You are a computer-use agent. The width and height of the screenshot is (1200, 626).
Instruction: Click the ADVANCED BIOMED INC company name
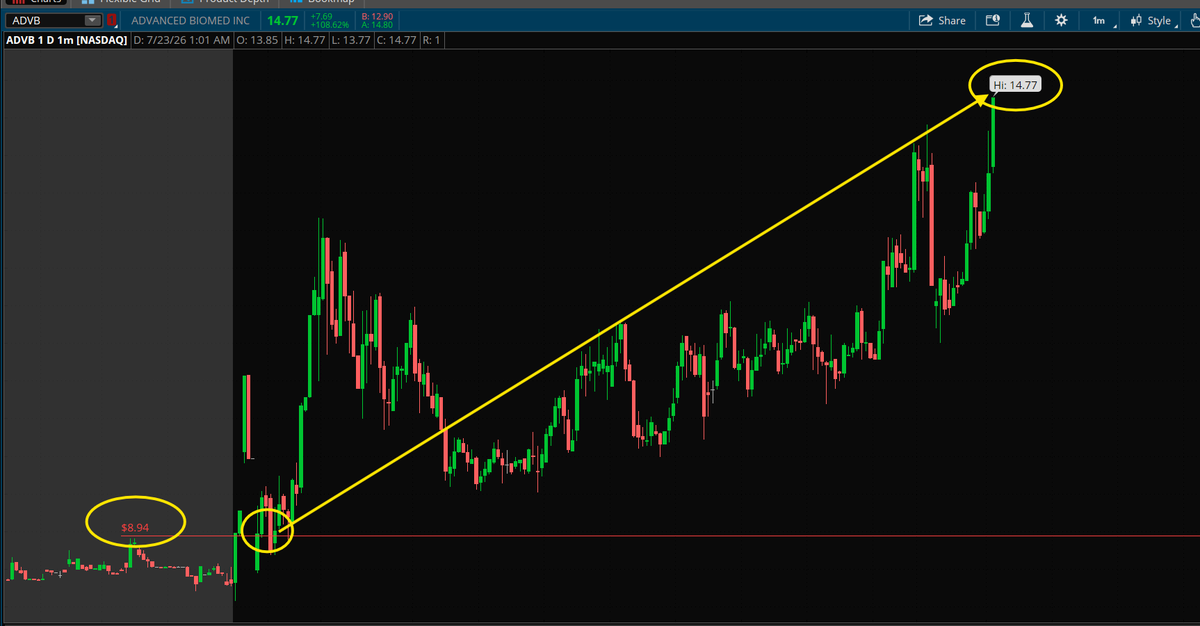tap(192, 20)
